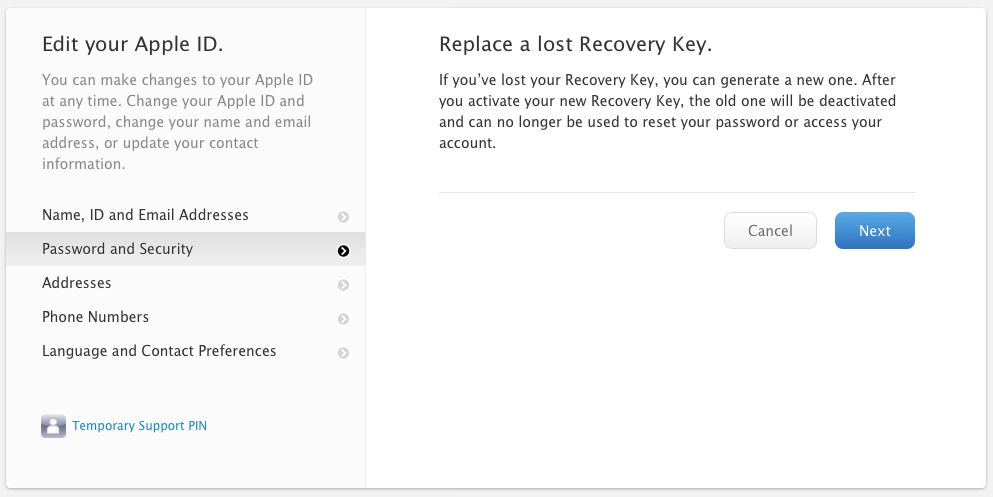993x497 pixels.
Task: Click the black arrow icon beside Password and Security
Action: (343, 251)
